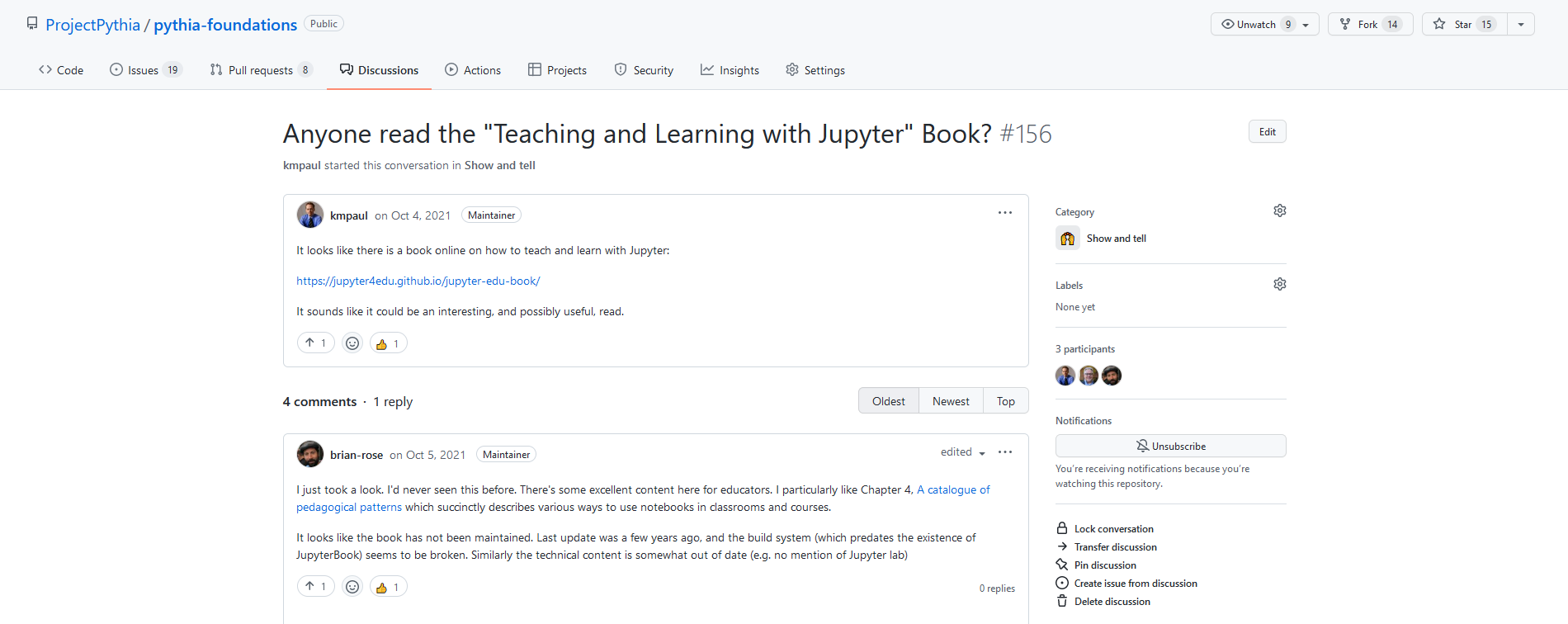Open three-dot menu on brian-rose's comment

click(1004, 452)
